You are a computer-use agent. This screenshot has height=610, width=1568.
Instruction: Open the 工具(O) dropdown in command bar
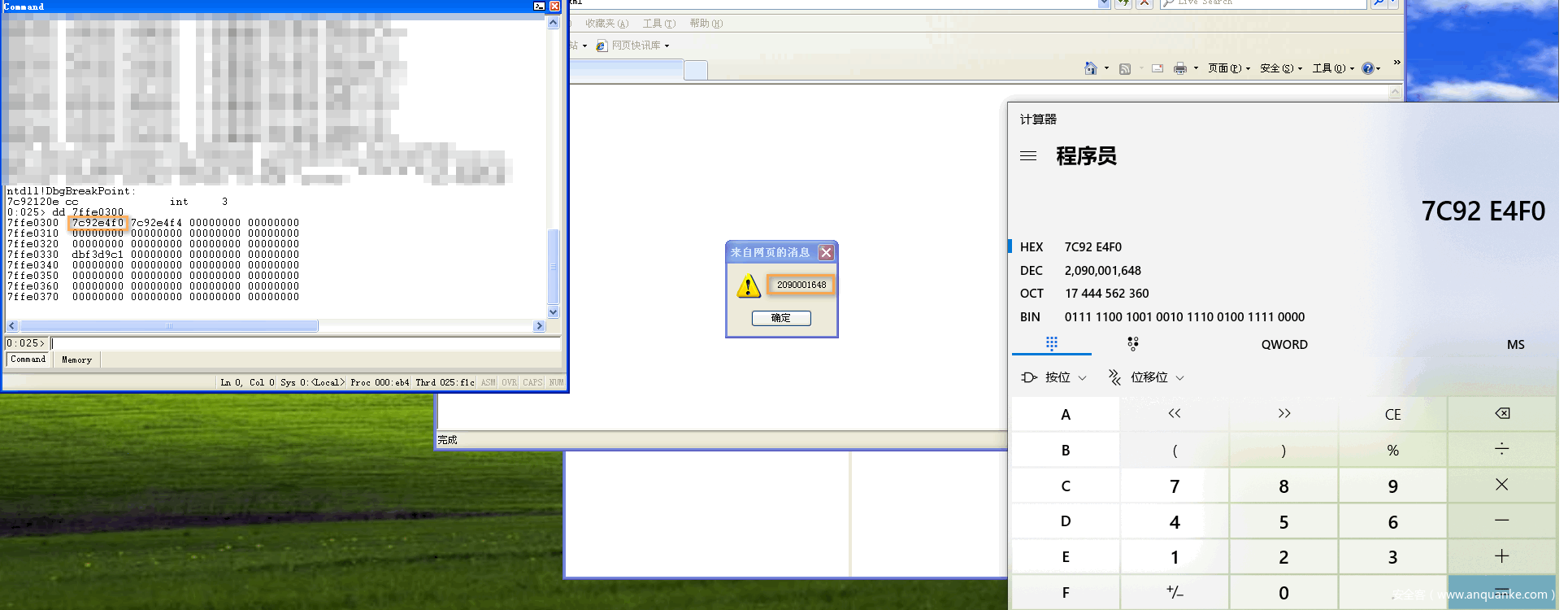1333,68
